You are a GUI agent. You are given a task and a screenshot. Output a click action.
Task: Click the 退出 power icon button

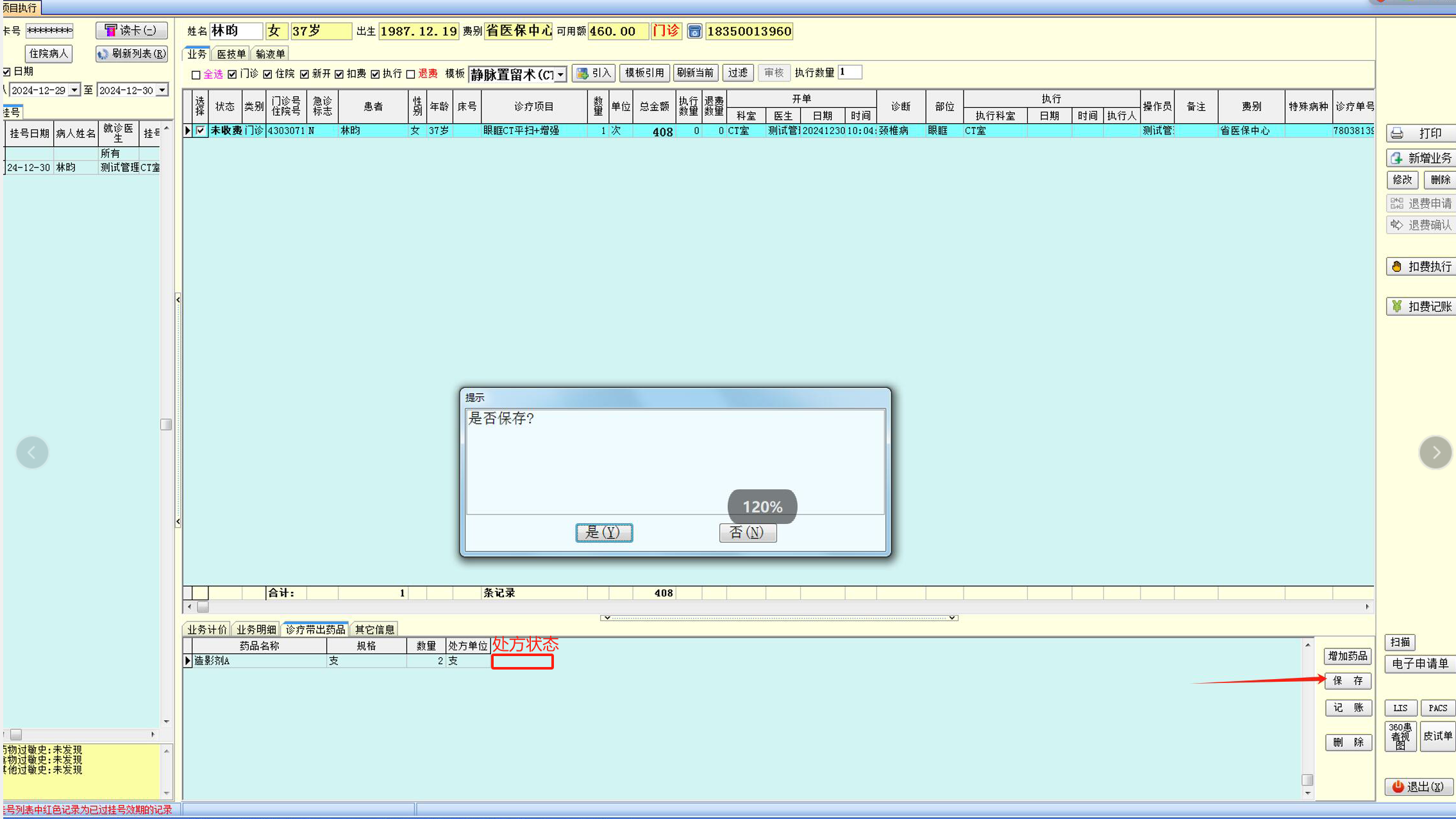tap(1418, 786)
